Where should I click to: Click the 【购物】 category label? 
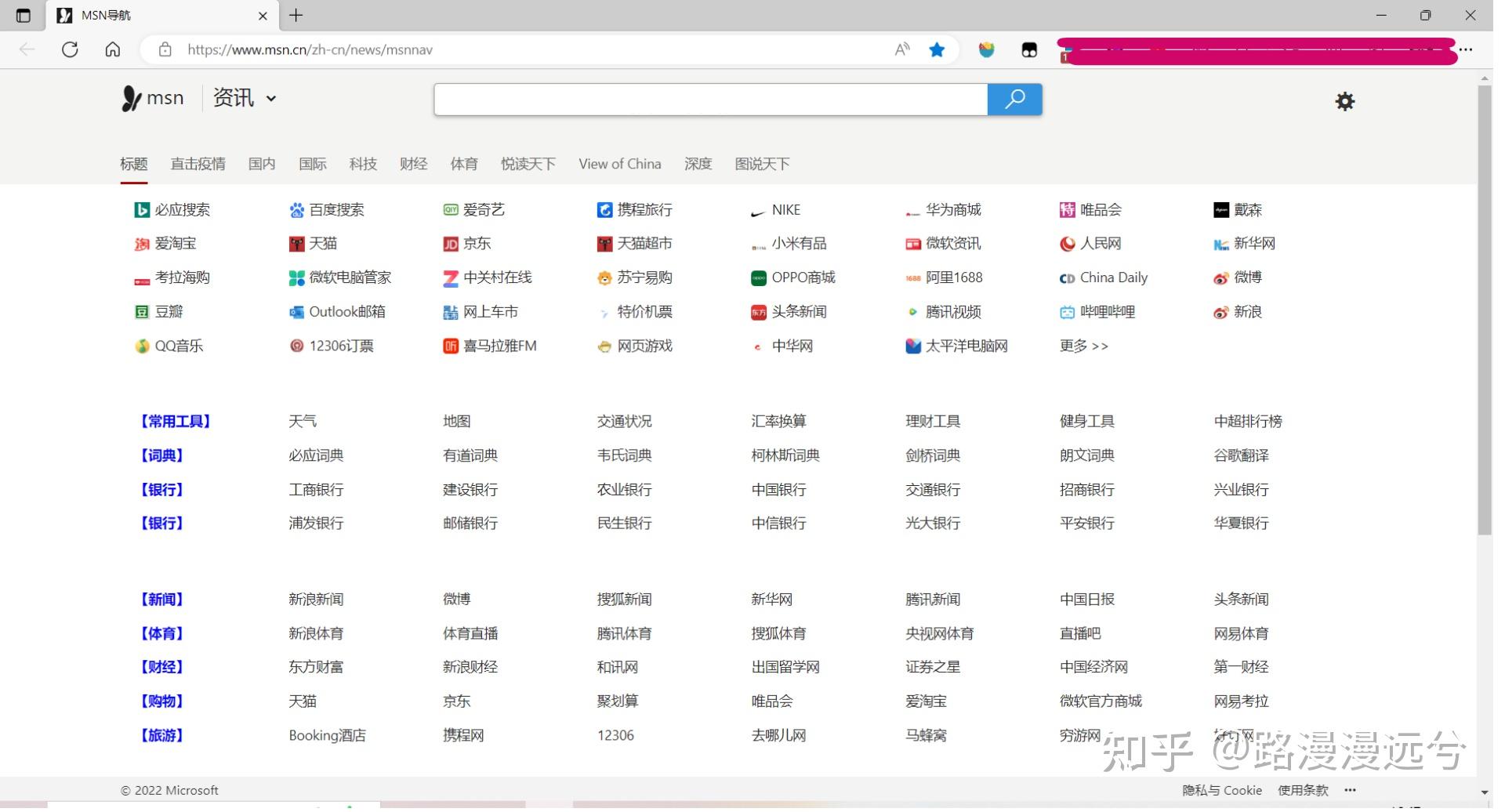coord(163,706)
